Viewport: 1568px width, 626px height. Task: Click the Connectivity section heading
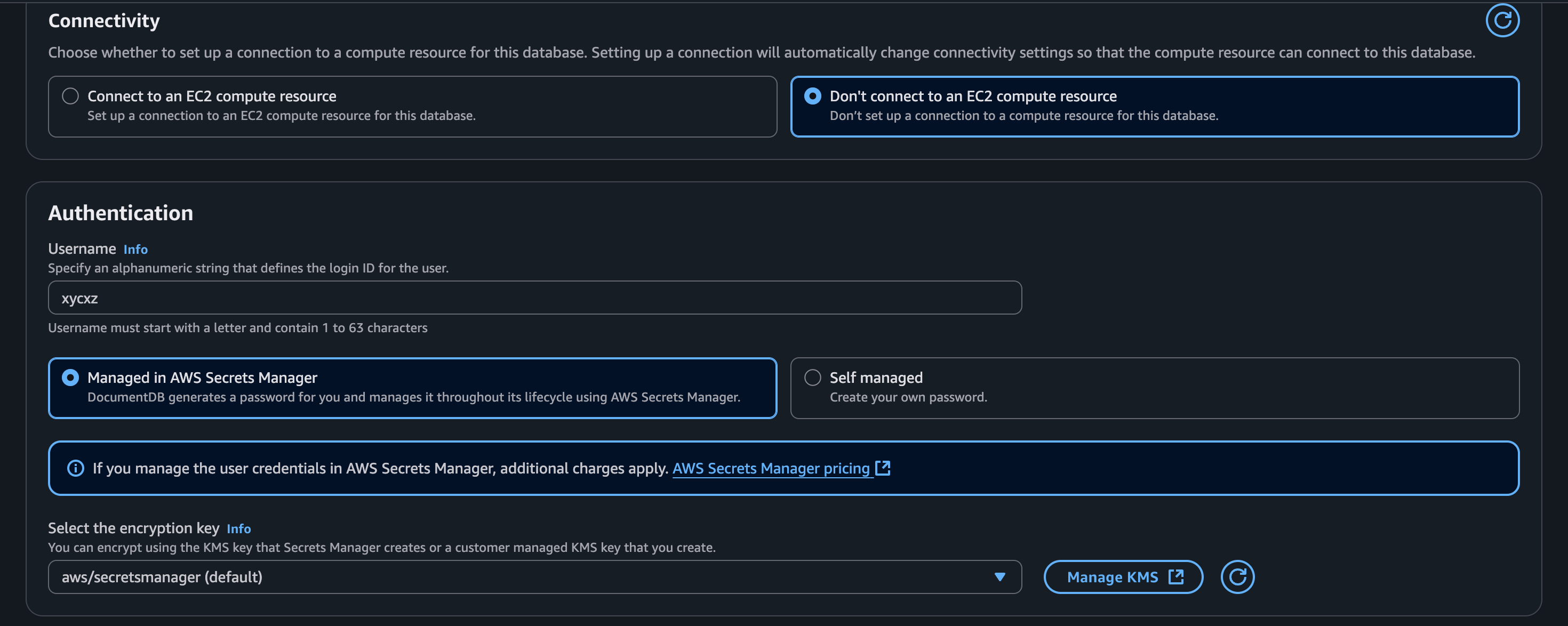coord(104,21)
